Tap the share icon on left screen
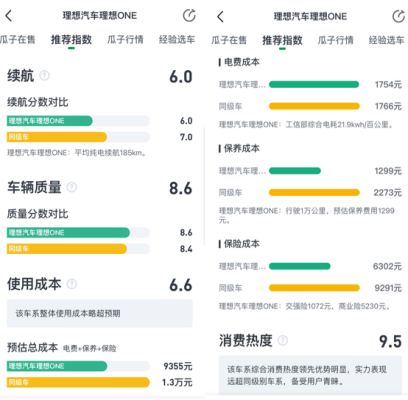Image resolution: width=408 pixels, height=400 pixels. click(189, 15)
